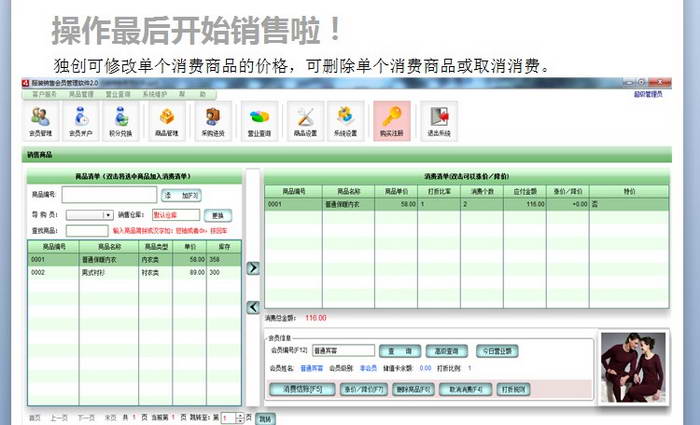
Task: Open the 客户服务 menu
Action: [x=44, y=95]
